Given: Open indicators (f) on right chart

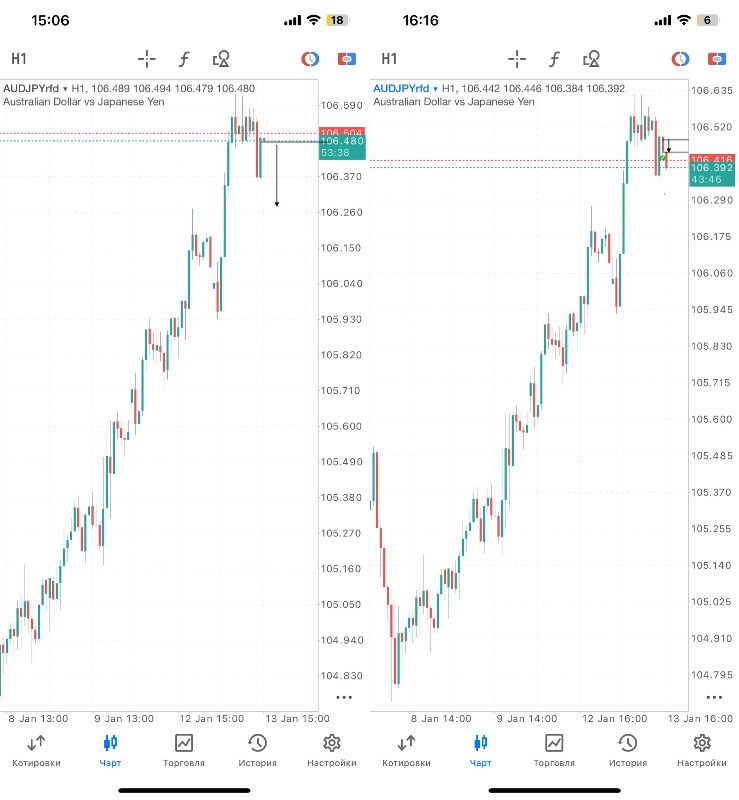Looking at the screenshot, I should [554, 59].
